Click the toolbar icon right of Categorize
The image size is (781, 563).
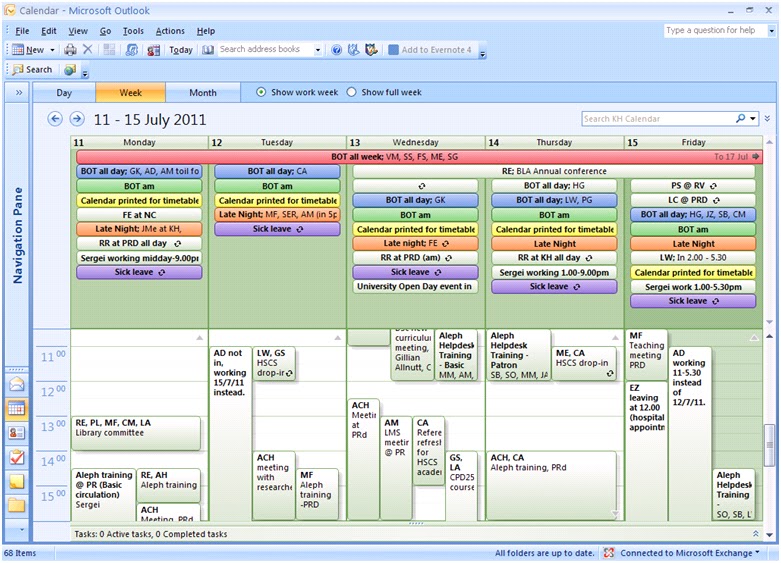tap(132, 50)
